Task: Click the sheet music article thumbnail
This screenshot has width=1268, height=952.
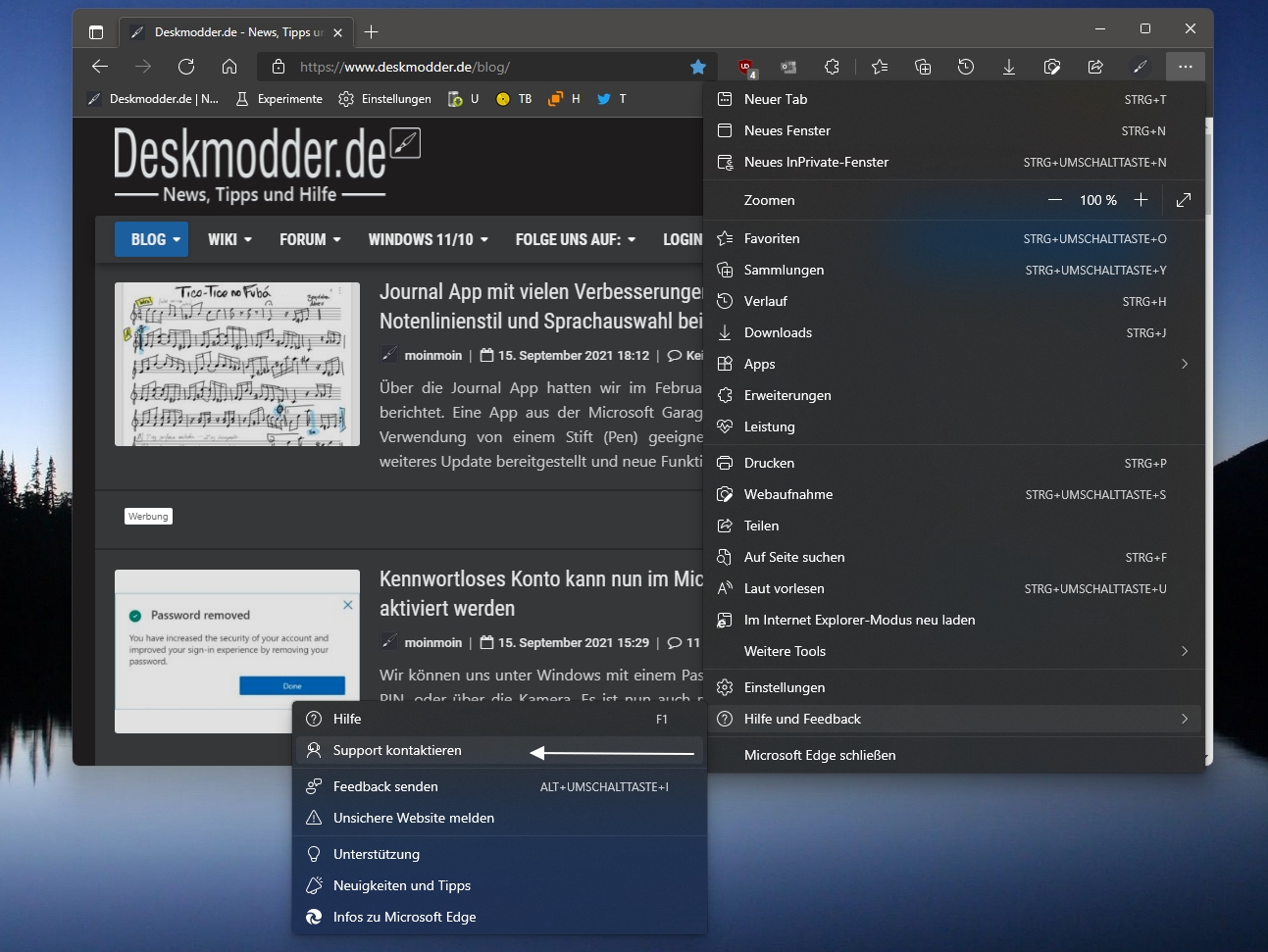Action: [x=237, y=365]
